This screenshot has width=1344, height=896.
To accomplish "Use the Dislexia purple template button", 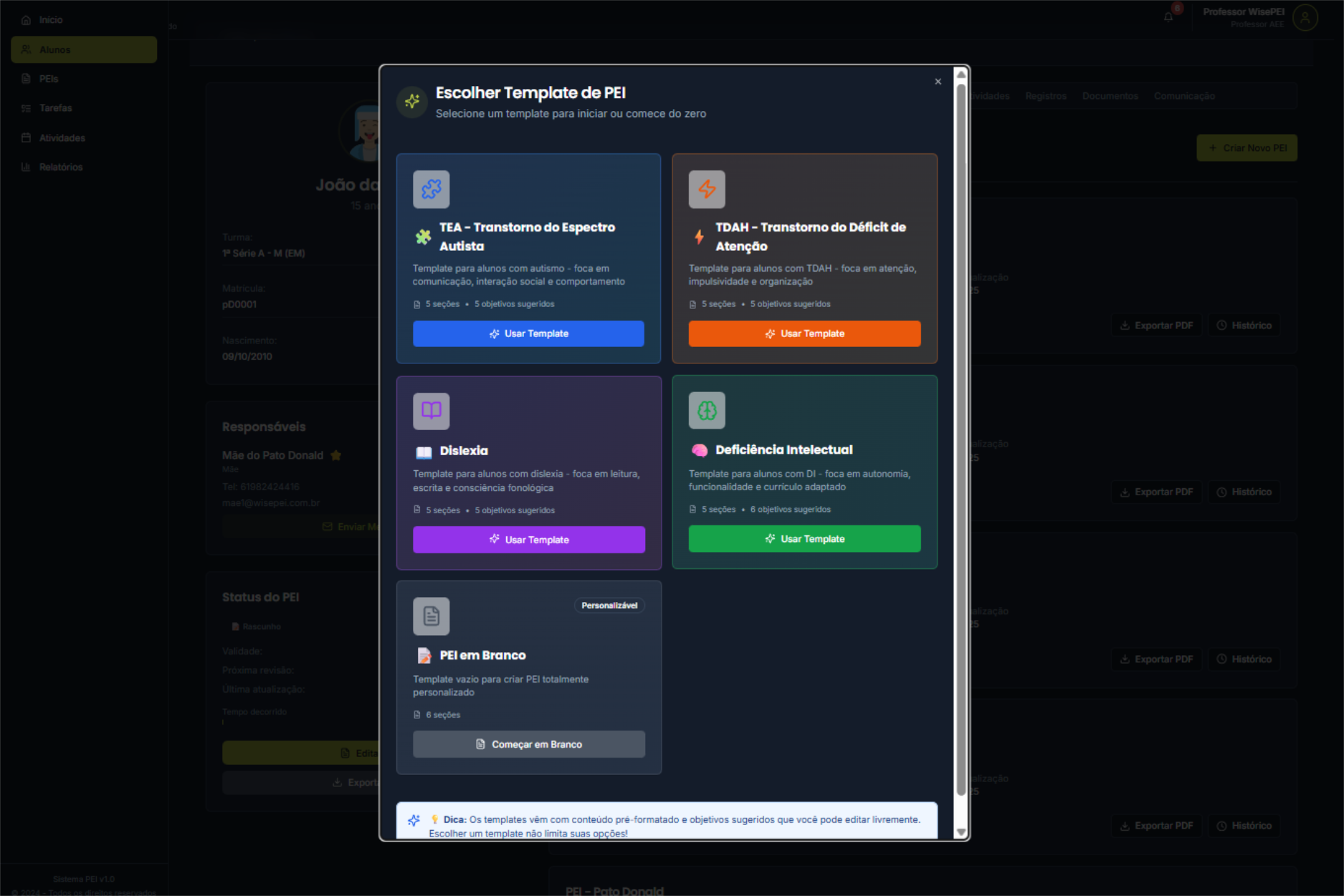I will click(x=528, y=540).
